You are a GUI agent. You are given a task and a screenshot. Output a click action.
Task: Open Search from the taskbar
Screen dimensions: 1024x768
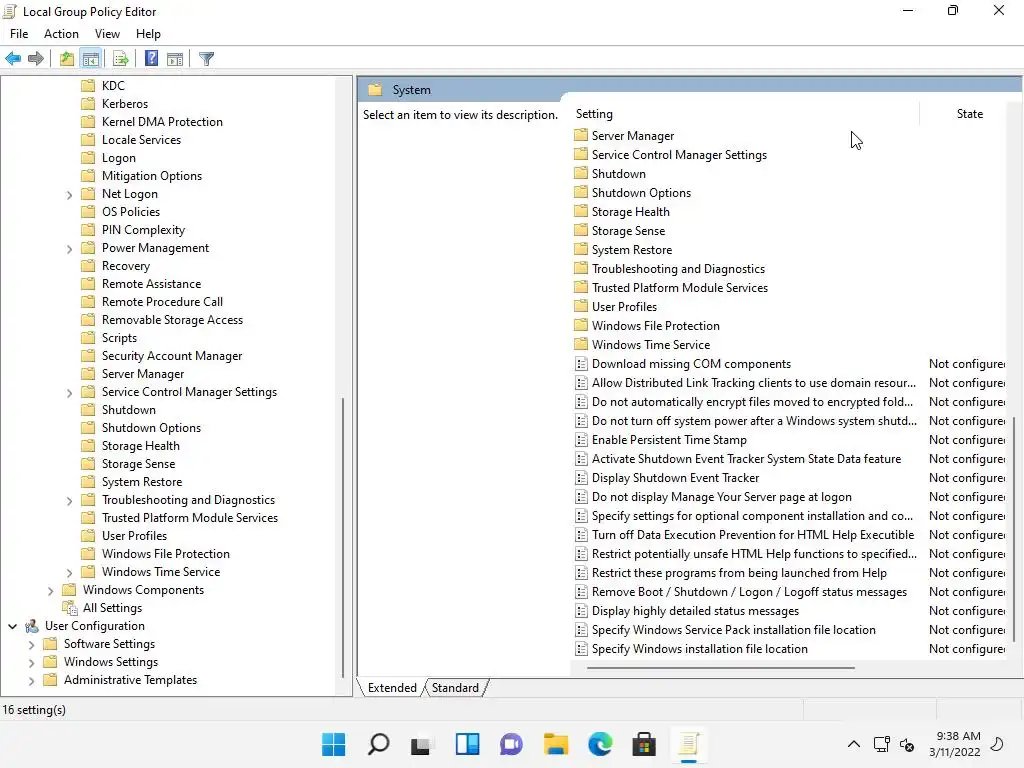point(378,744)
